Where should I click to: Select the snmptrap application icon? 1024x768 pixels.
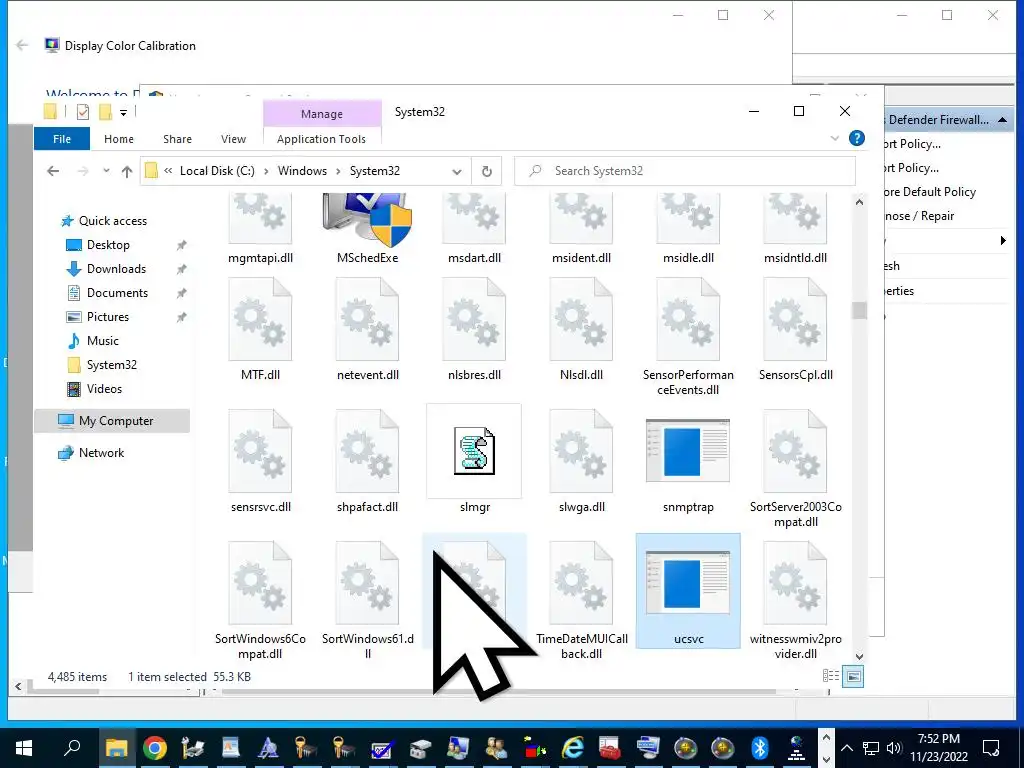[688, 451]
